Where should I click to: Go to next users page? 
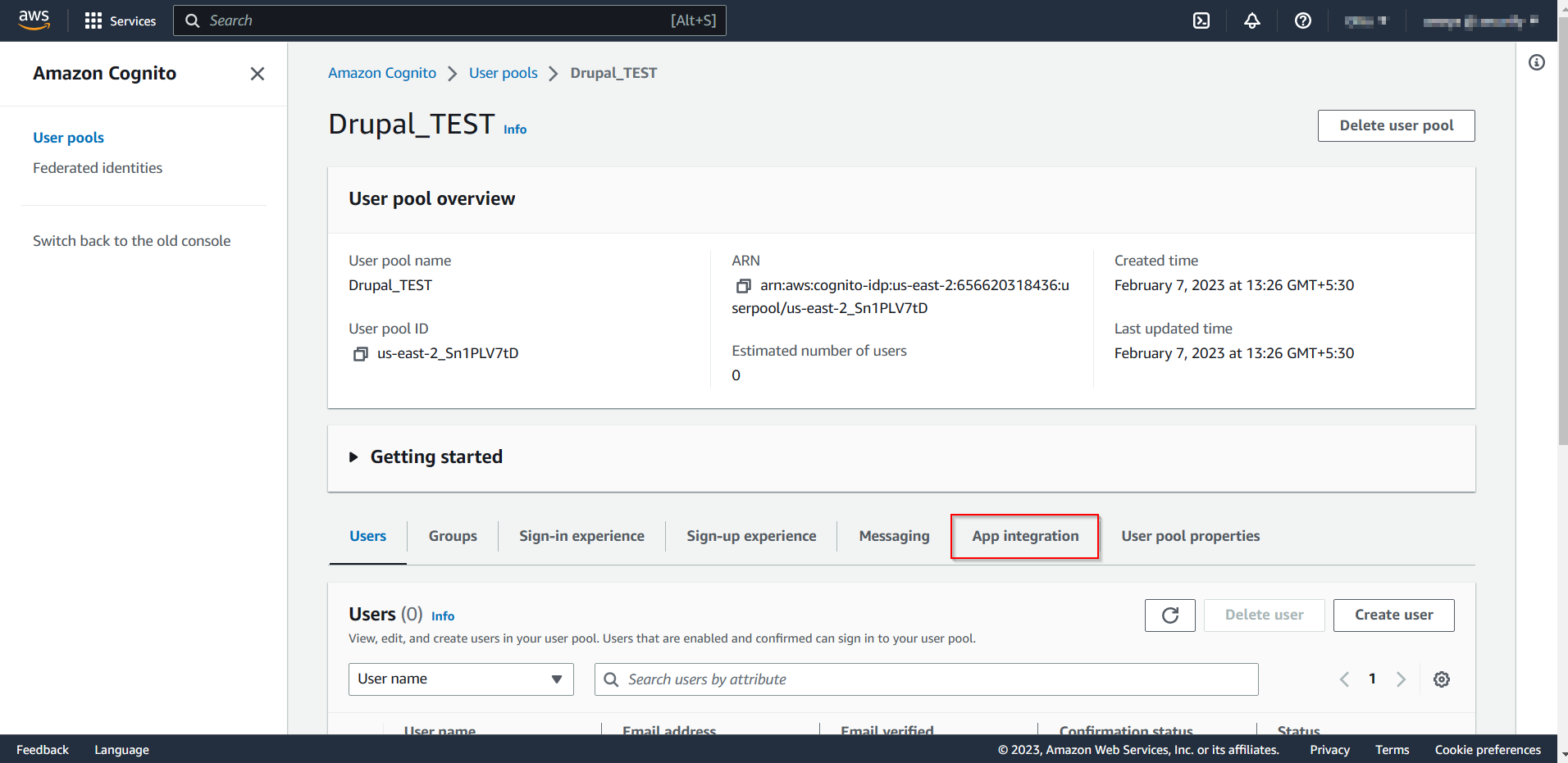click(x=1401, y=679)
